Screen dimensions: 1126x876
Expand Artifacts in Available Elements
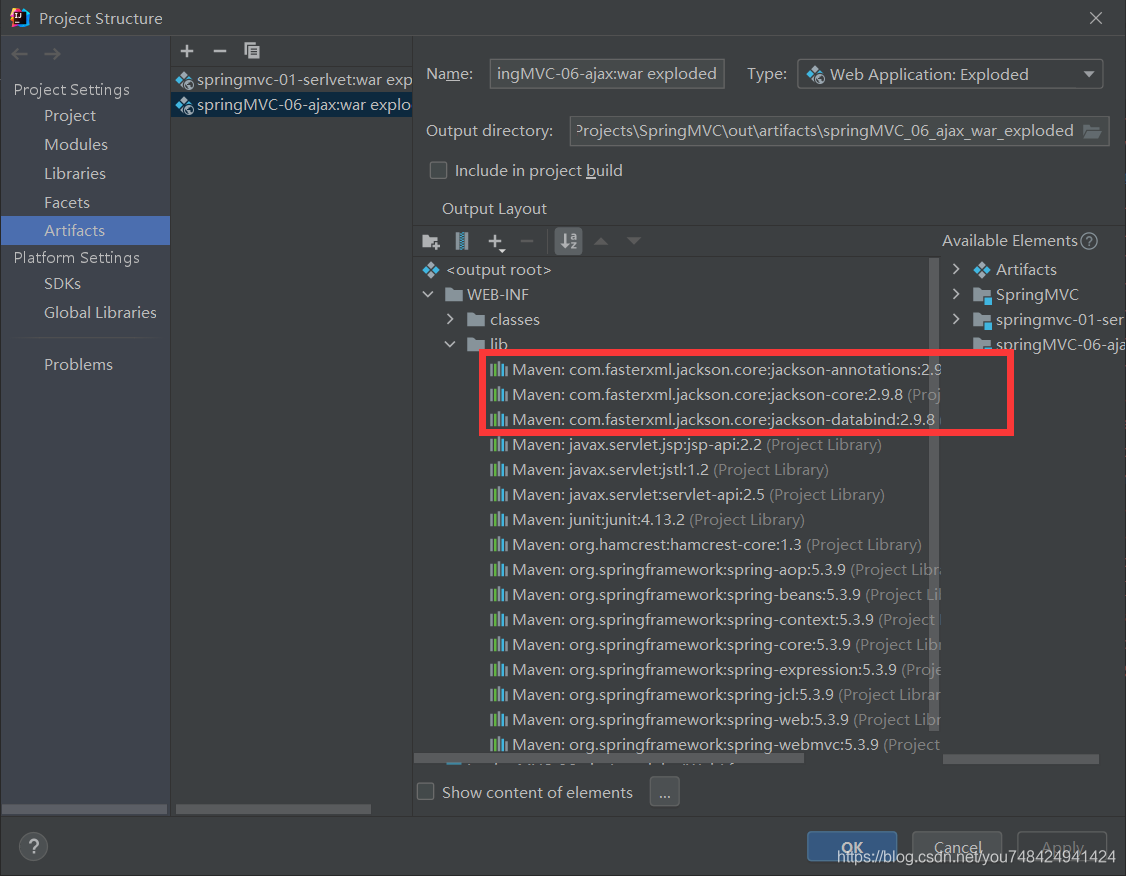coord(956,269)
